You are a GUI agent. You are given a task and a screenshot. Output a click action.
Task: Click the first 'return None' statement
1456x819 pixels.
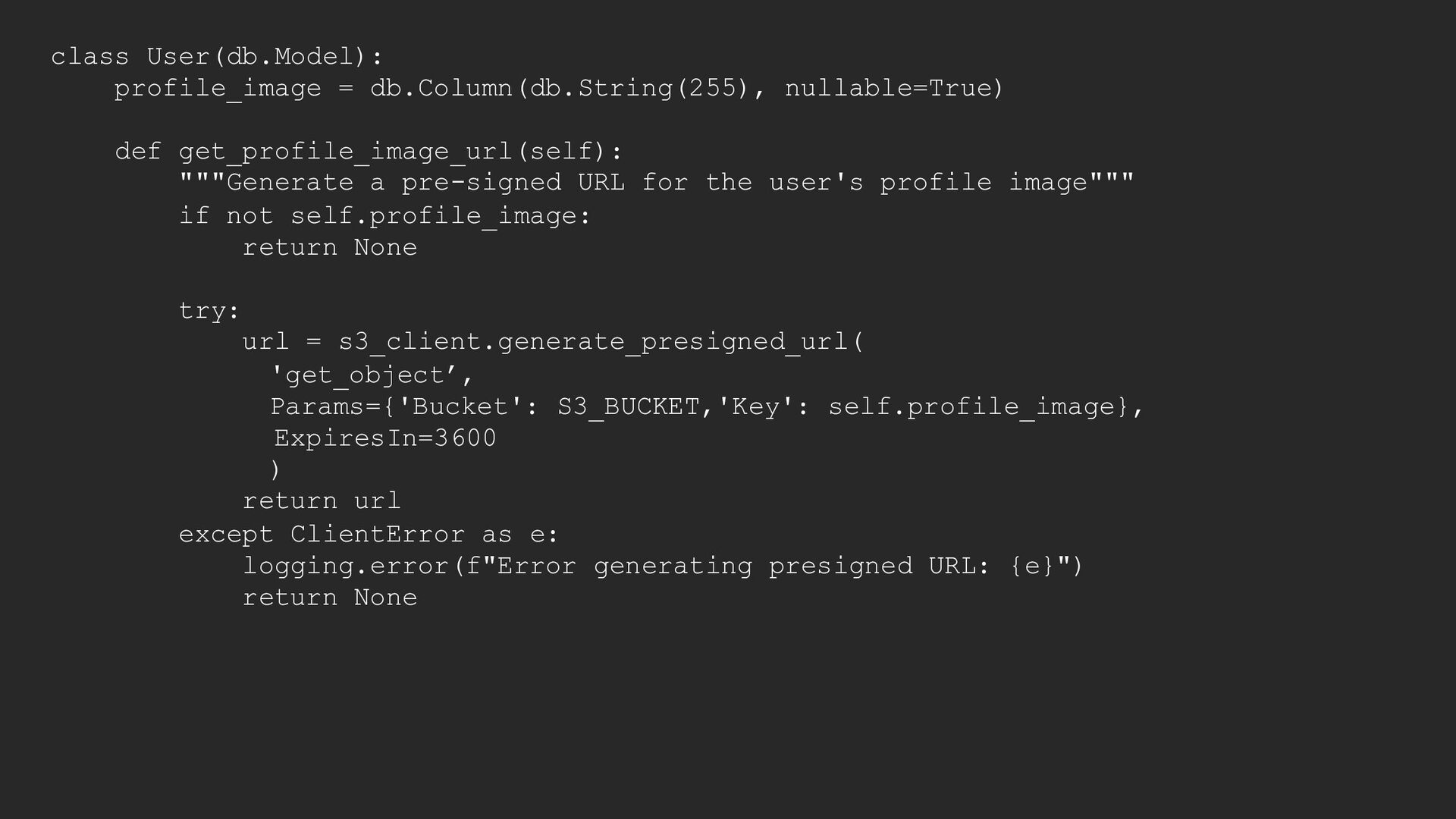pos(330,248)
